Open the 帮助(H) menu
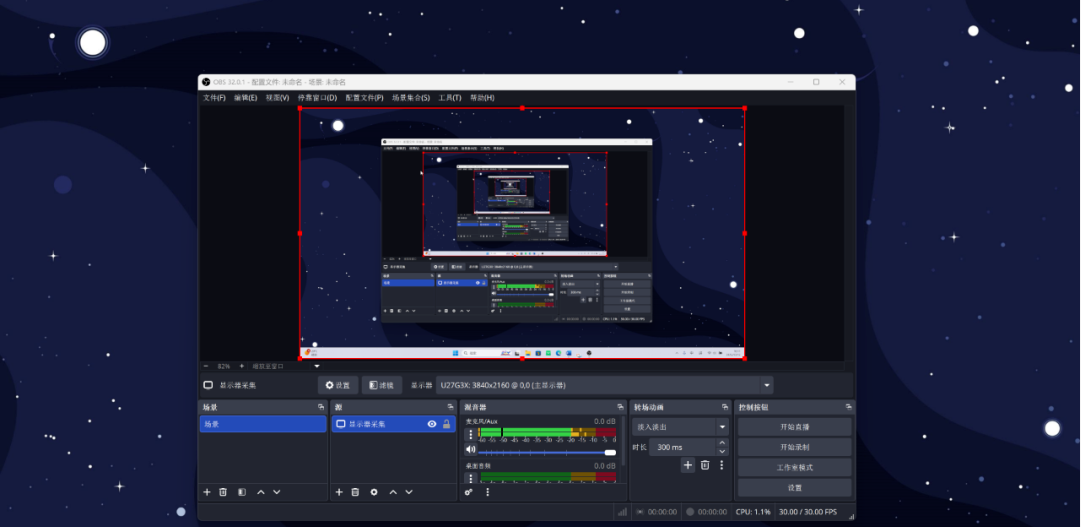This screenshot has height=527, width=1081. [x=482, y=98]
